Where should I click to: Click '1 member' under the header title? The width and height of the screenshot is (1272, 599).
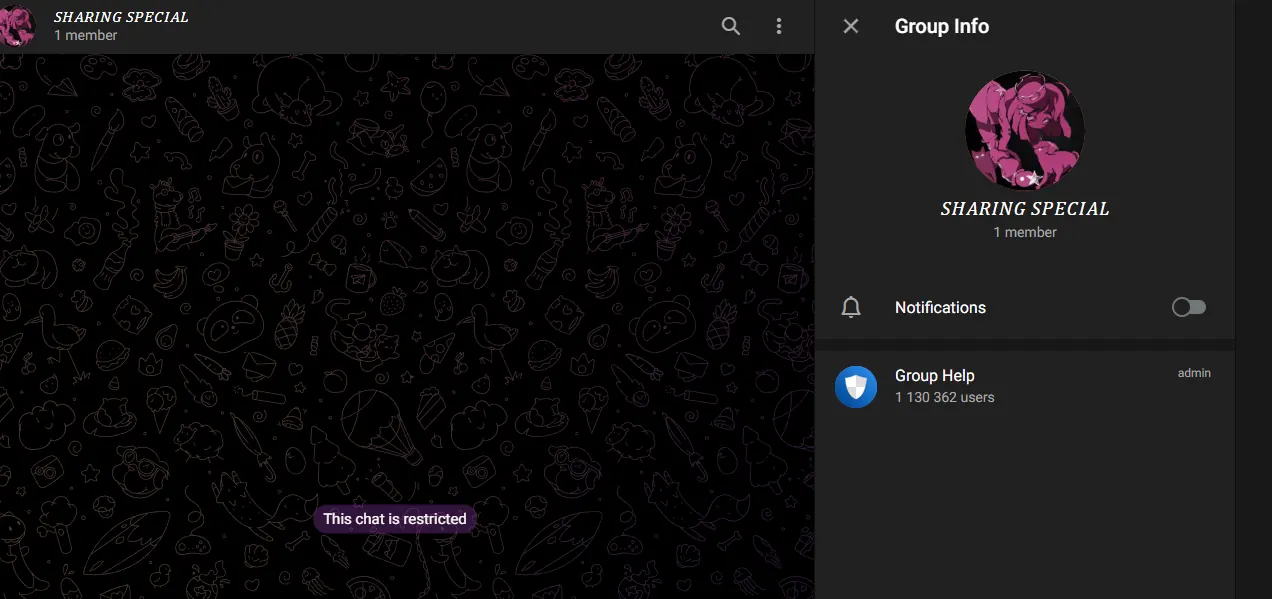(86, 35)
